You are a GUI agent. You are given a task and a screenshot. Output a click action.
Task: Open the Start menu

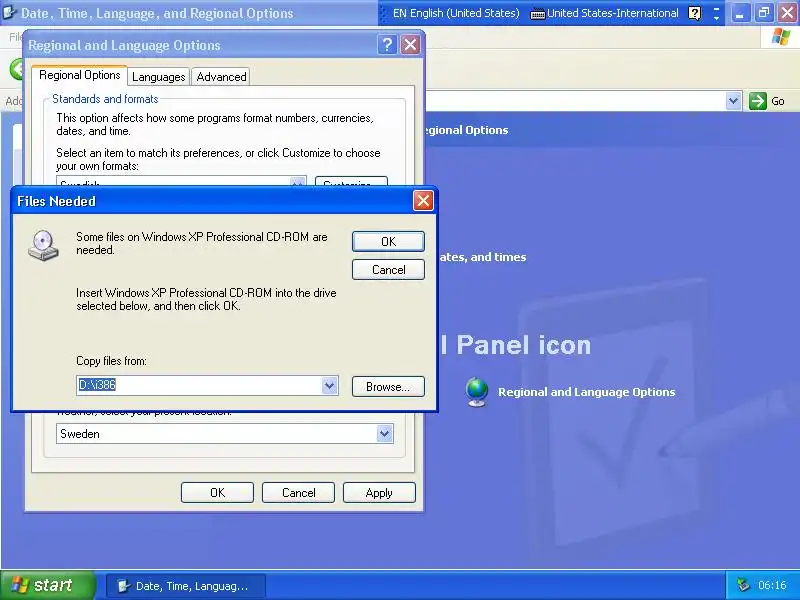pyautogui.click(x=47, y=585)
